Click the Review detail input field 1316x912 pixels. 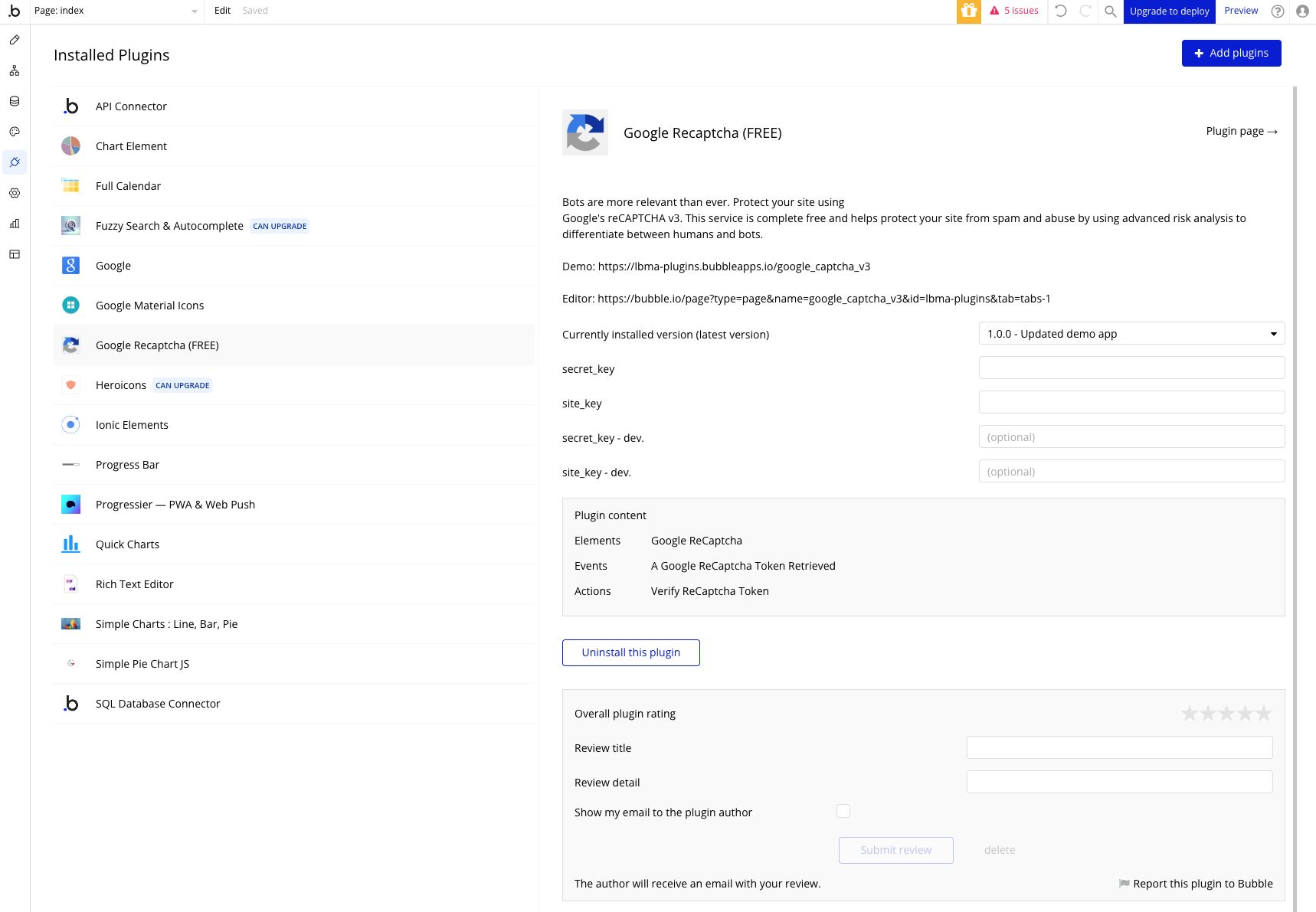point(1119,782)
